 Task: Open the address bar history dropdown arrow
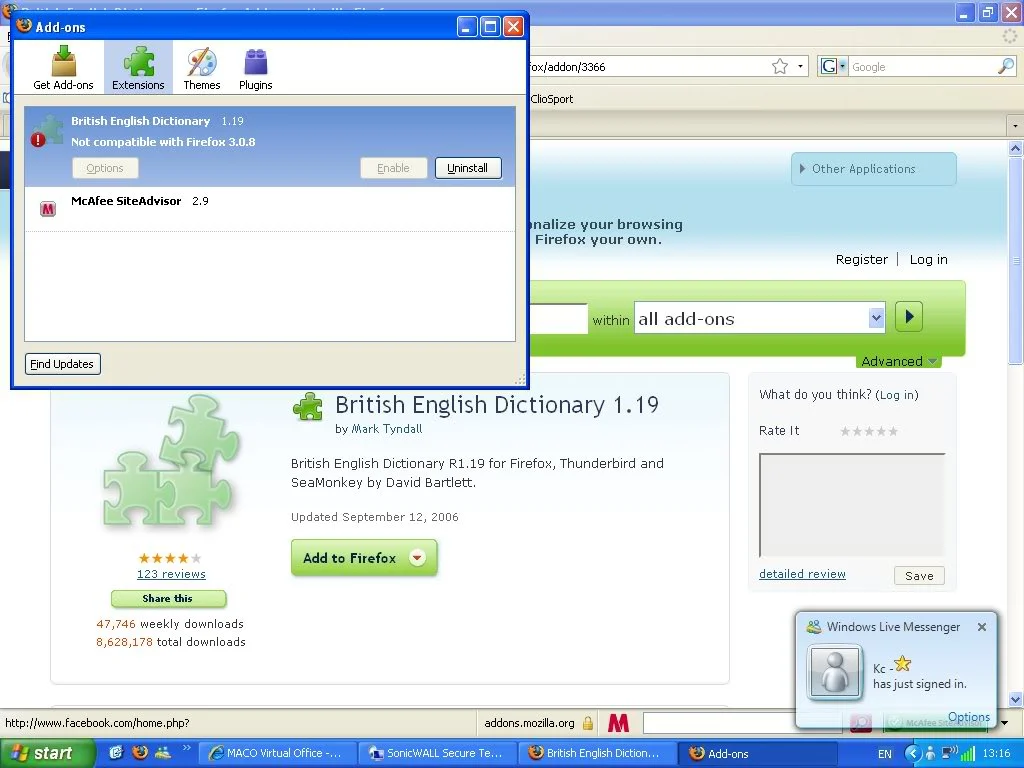(800, 66)
